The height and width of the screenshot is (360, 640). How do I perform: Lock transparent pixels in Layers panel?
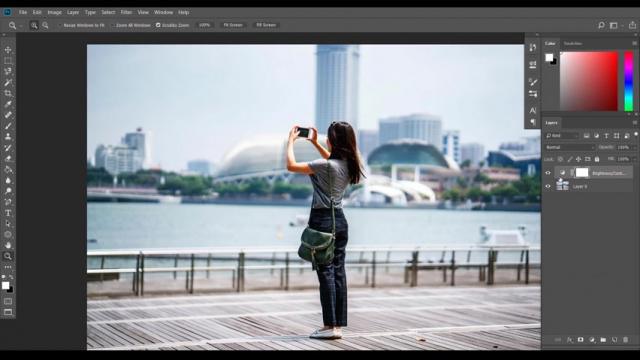point(560,159)
